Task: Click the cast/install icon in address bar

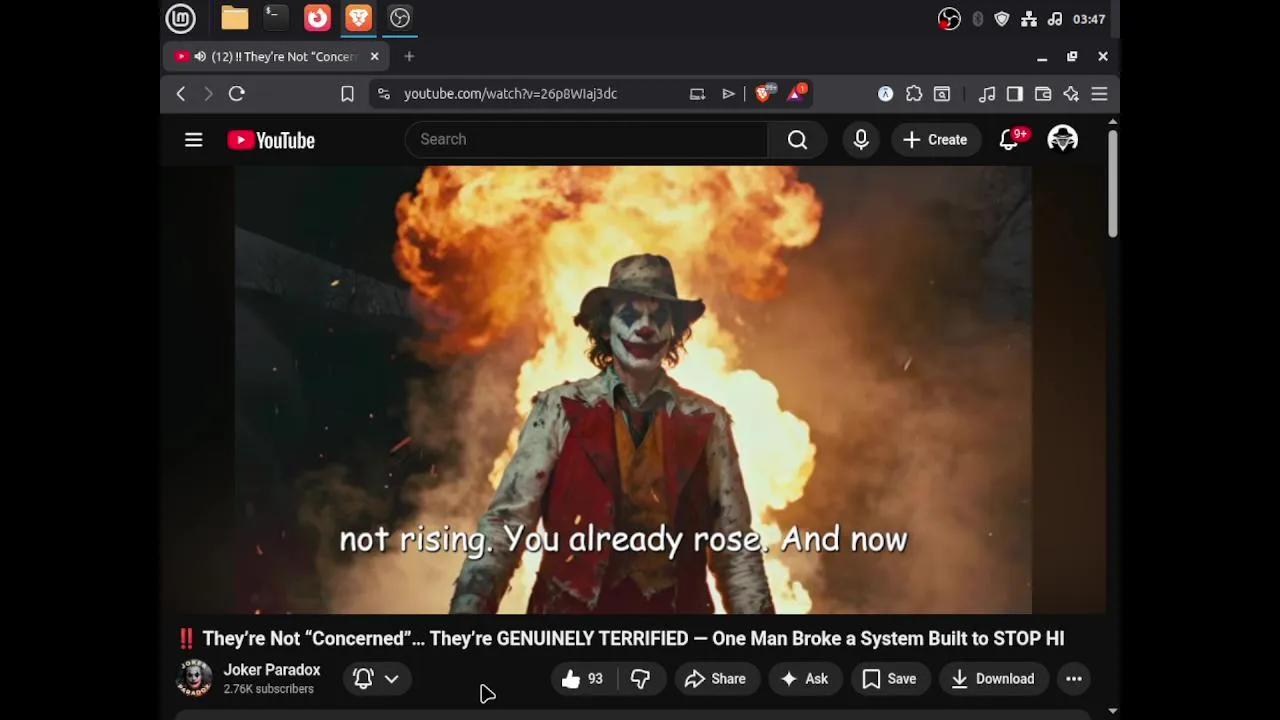Action: point(697,94)
